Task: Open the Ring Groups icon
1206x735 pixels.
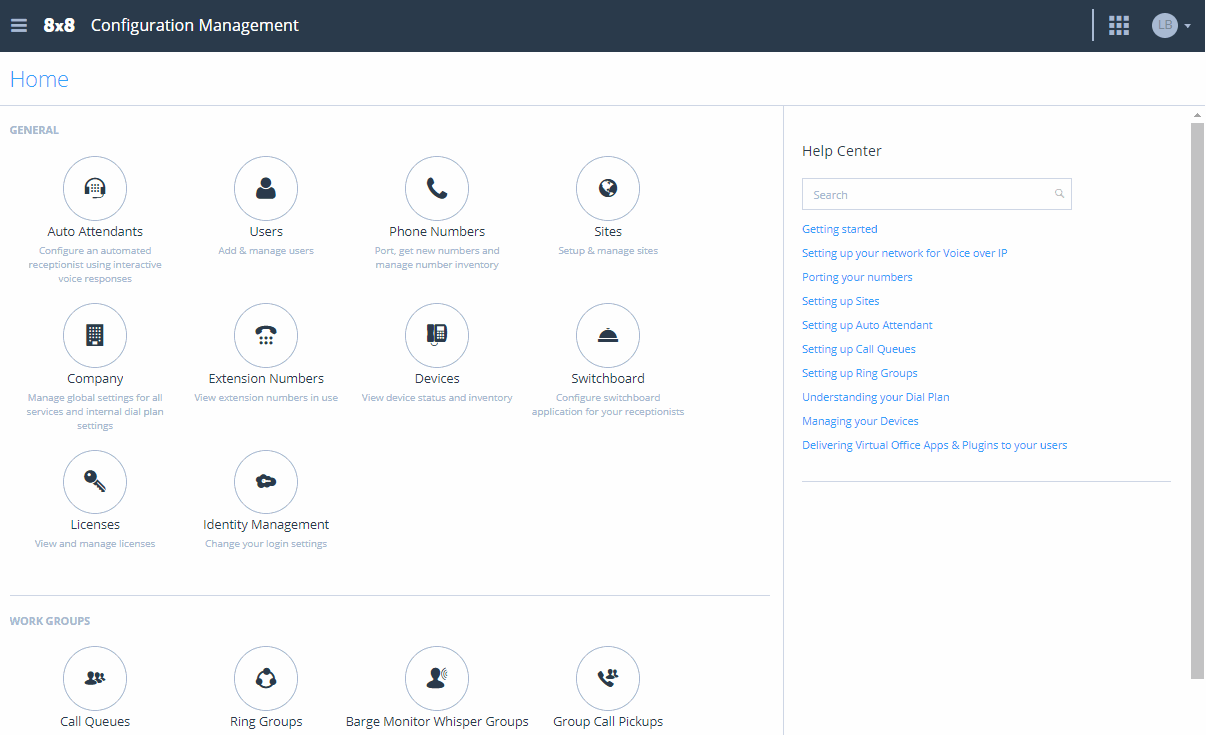Action: [266, 678]
